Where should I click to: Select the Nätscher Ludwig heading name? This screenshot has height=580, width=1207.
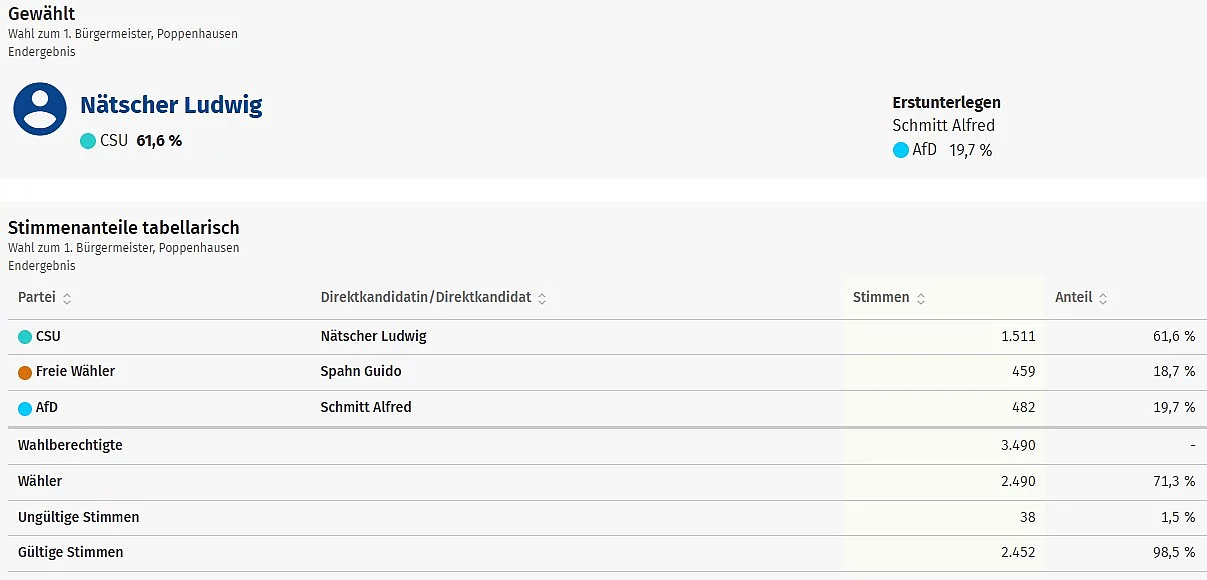tap(171, 105)
